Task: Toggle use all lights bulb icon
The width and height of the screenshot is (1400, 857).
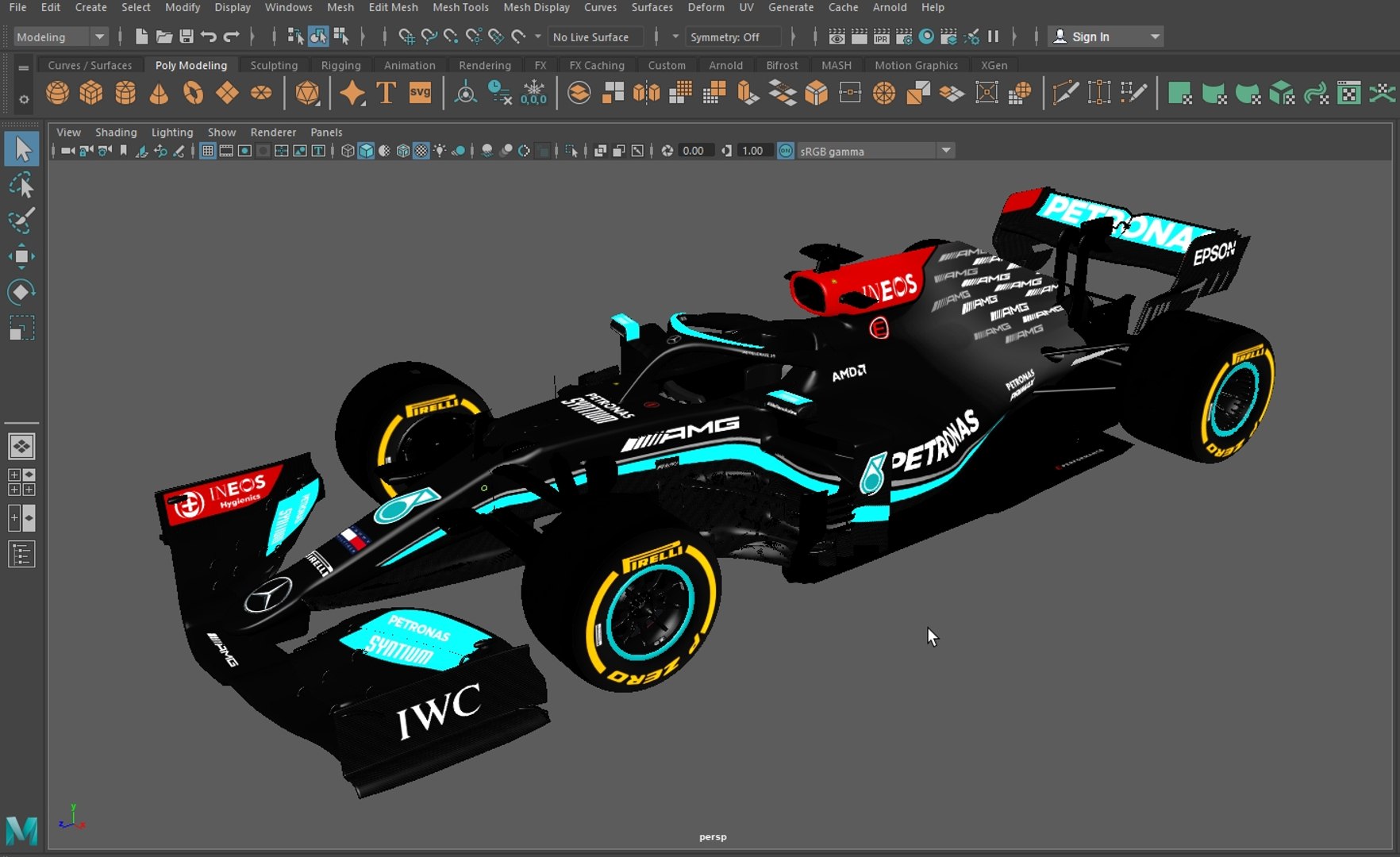Action: coord(440,151)
